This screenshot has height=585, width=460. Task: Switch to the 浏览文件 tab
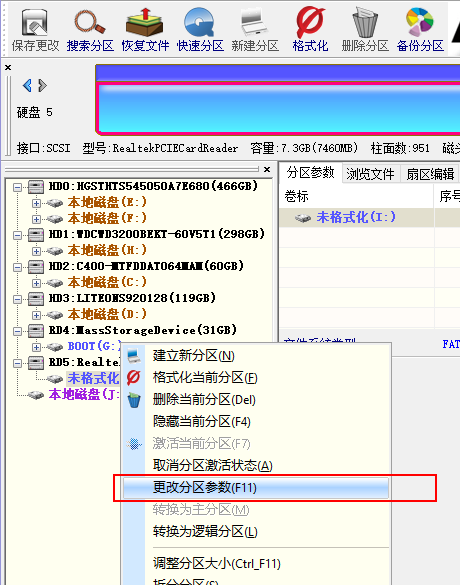(370, 174)
